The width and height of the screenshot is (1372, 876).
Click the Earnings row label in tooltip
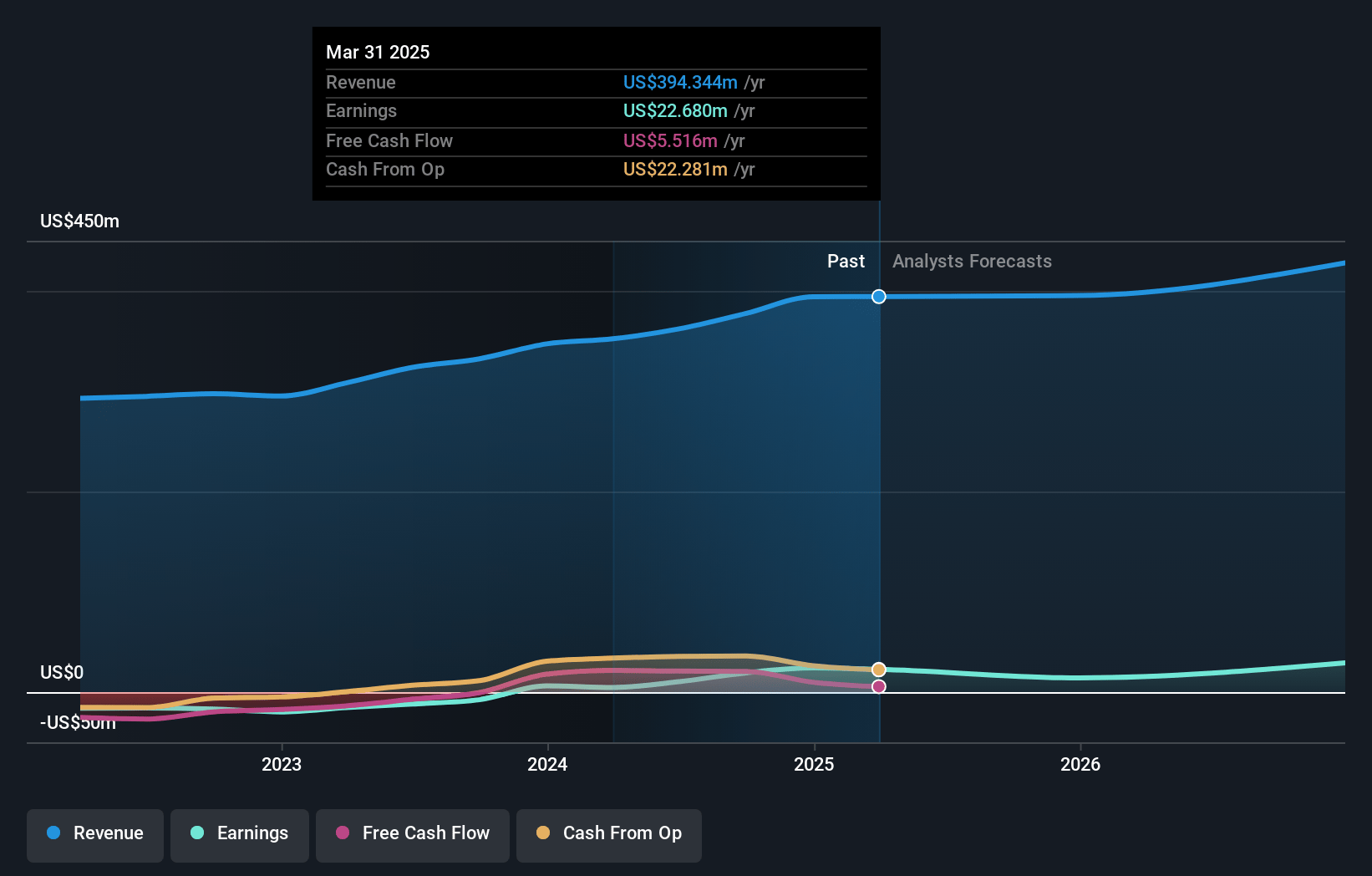(361, 110)
